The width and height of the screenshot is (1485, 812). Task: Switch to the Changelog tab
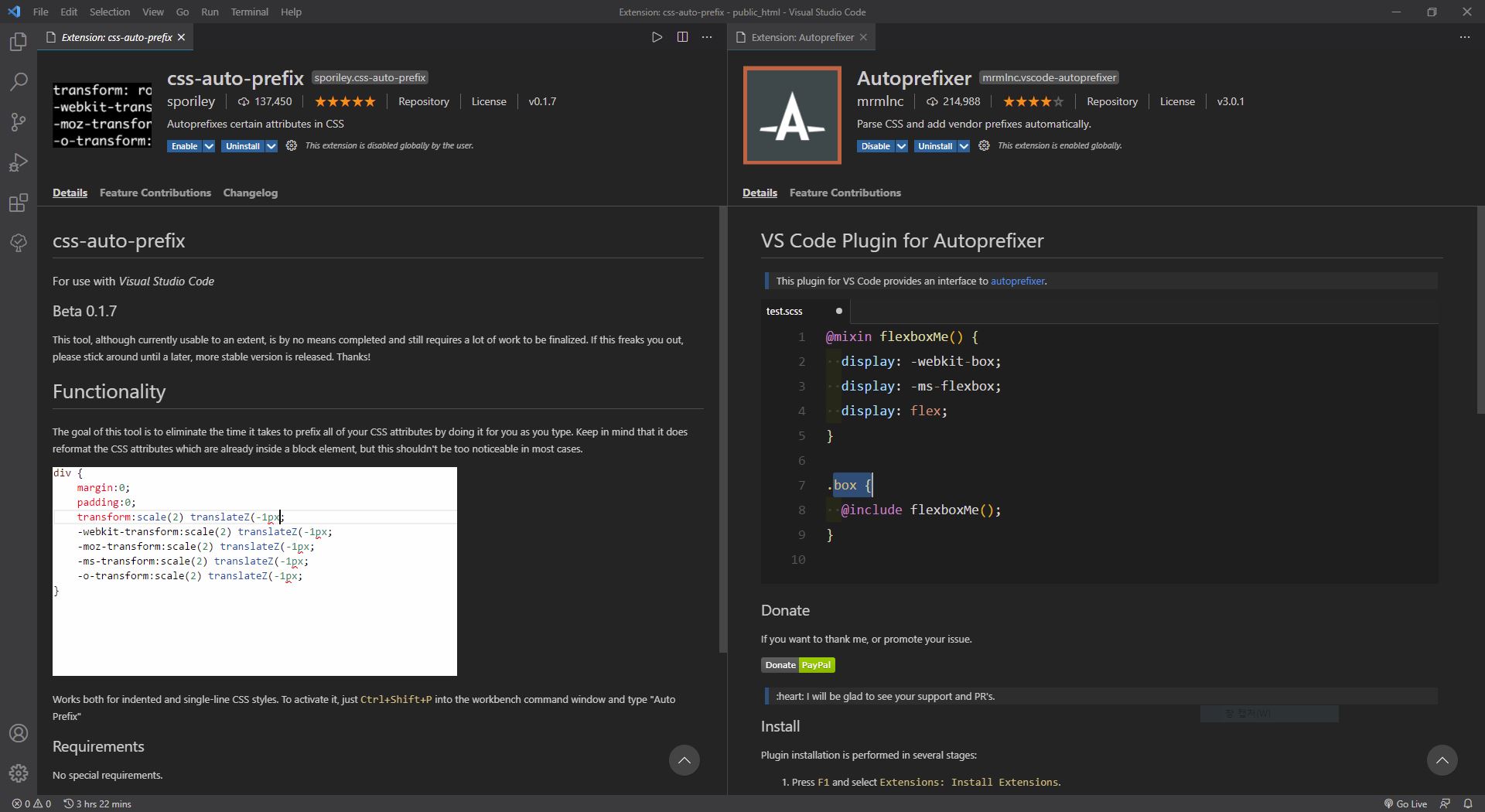[250, 193]
